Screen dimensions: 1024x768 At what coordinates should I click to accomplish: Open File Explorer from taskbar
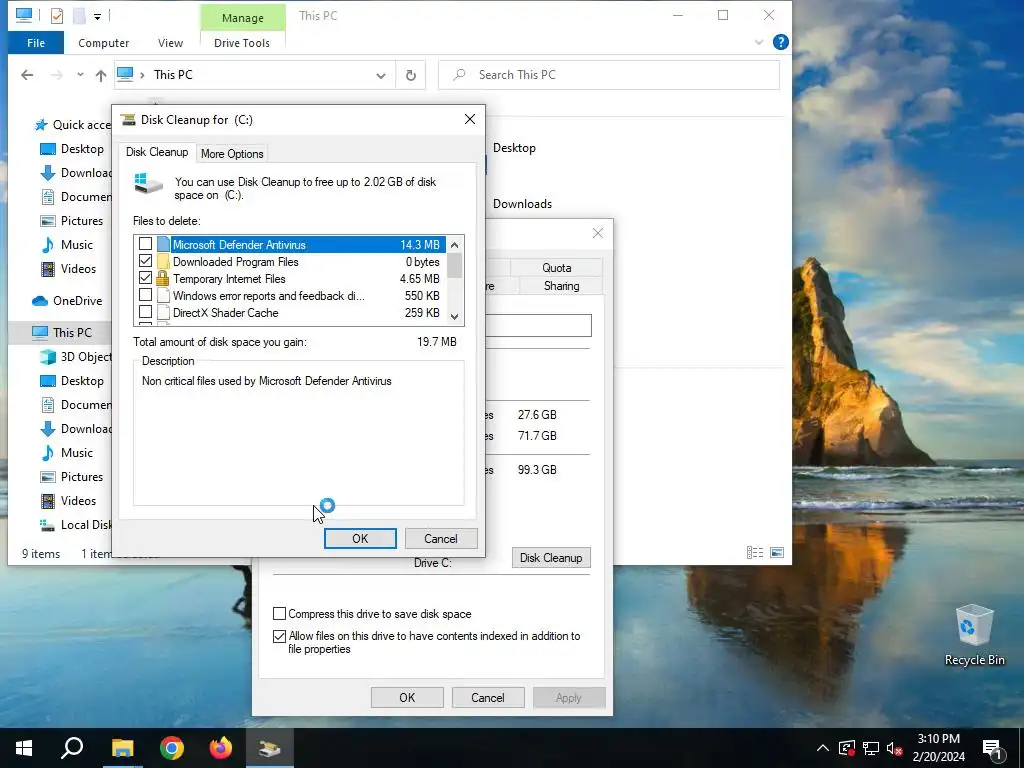122,748
